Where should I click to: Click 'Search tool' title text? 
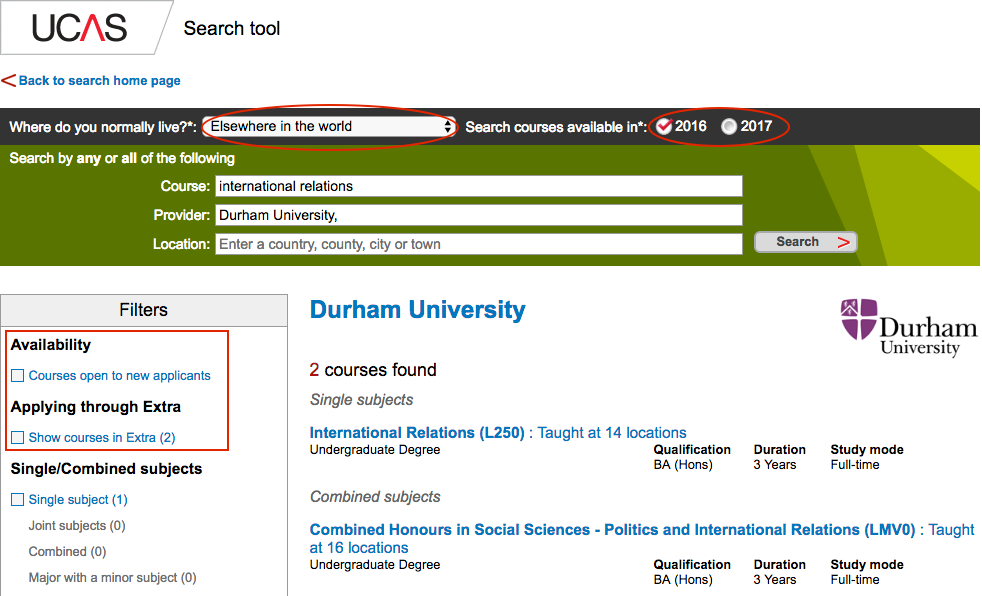pyautogui.click(x=232, y=28)
